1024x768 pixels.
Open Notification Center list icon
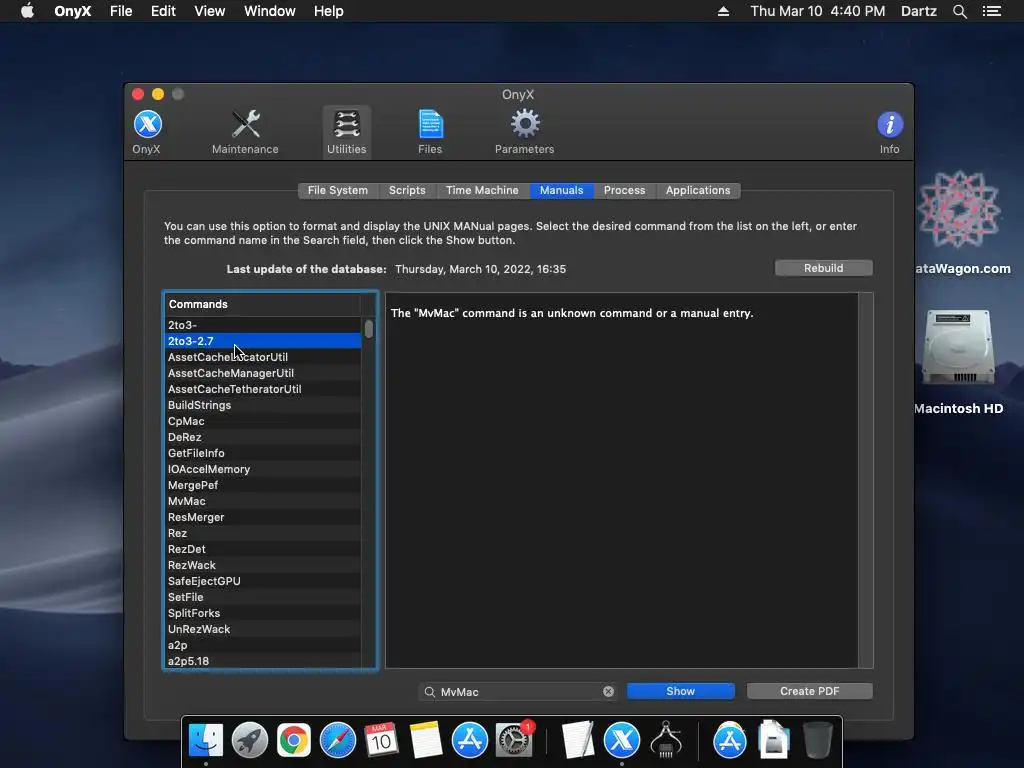992,11
